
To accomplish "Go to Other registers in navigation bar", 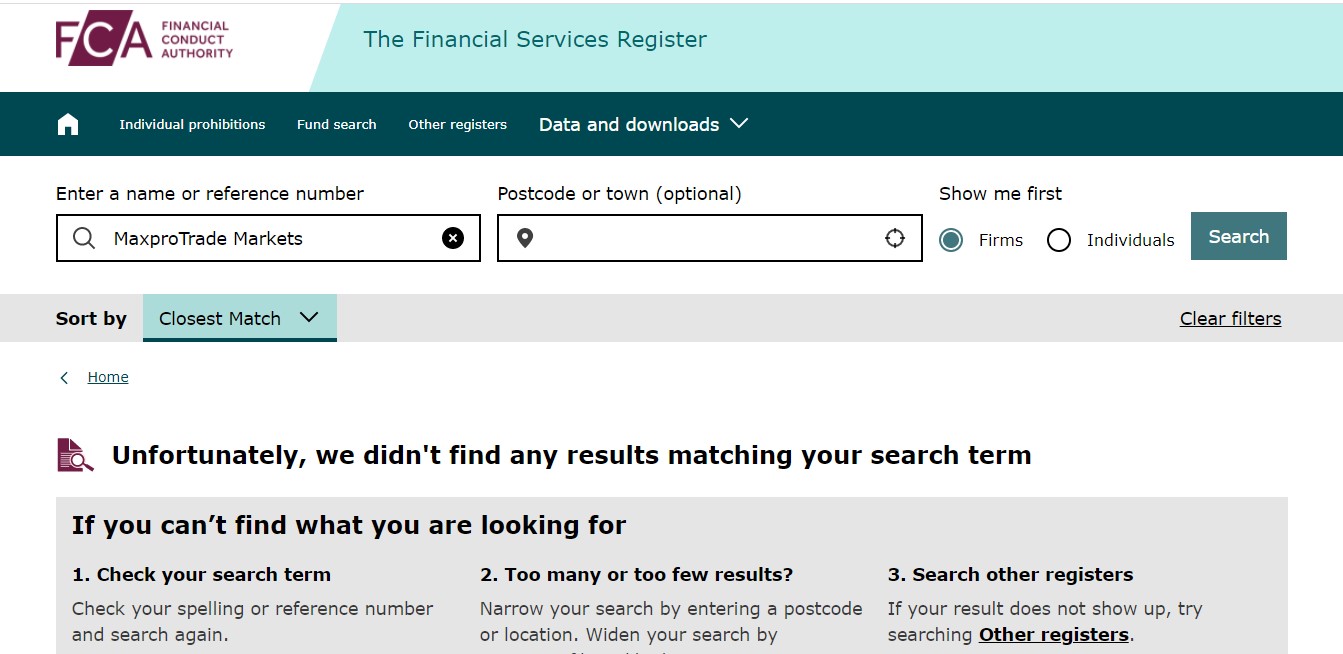I will (457, 125).
